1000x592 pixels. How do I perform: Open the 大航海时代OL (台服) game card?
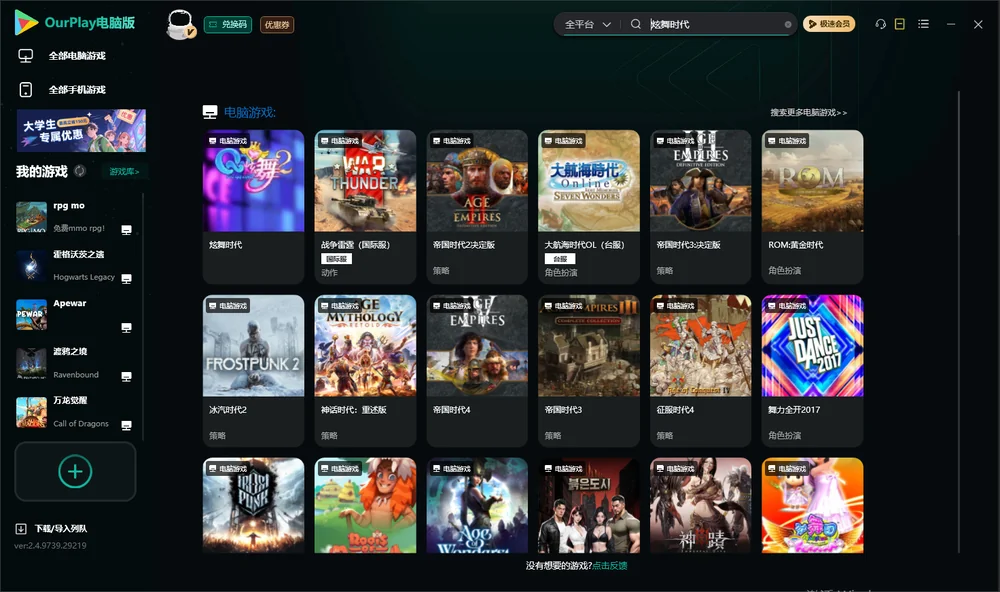tap(589, 206)
